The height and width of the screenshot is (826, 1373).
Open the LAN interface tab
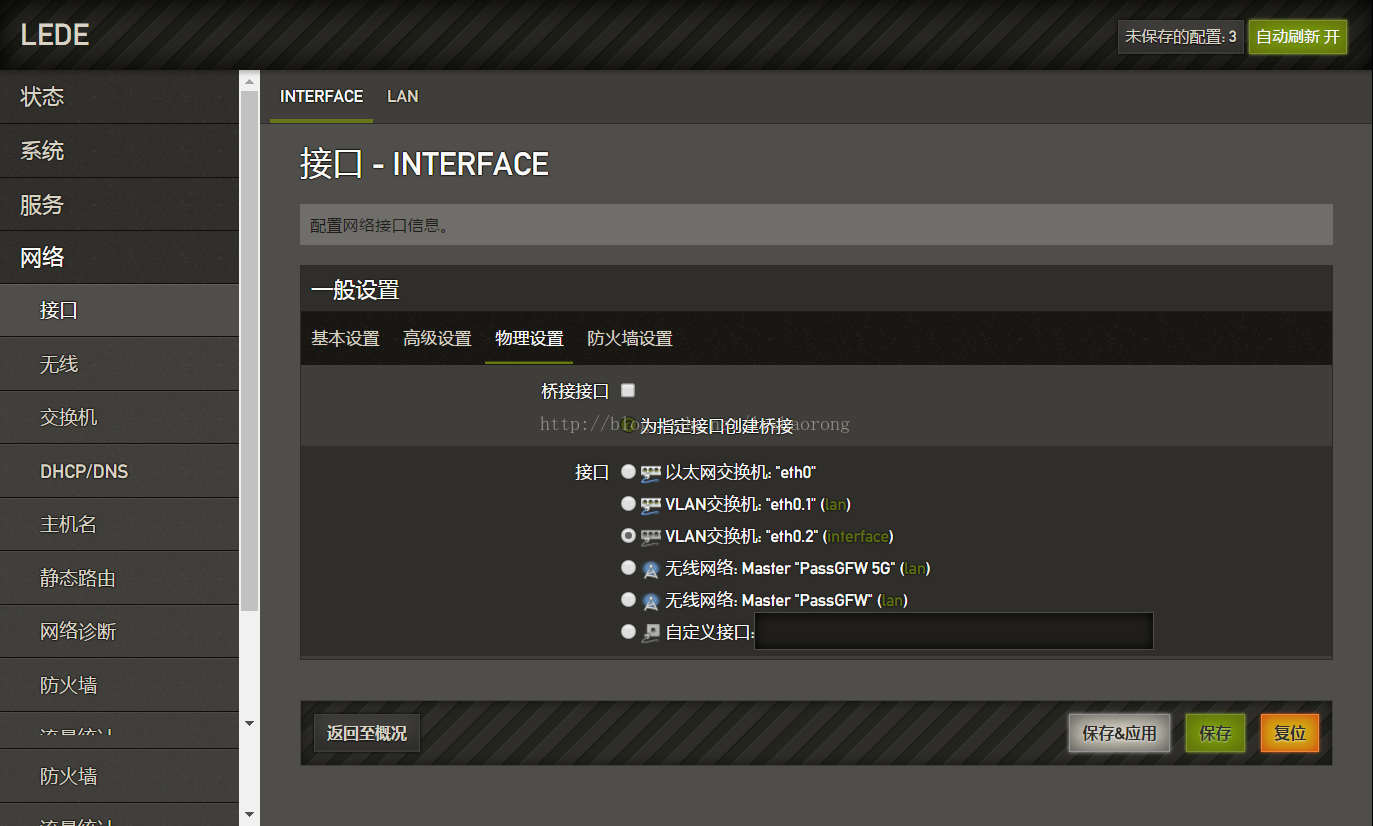(x=403, y=96)
